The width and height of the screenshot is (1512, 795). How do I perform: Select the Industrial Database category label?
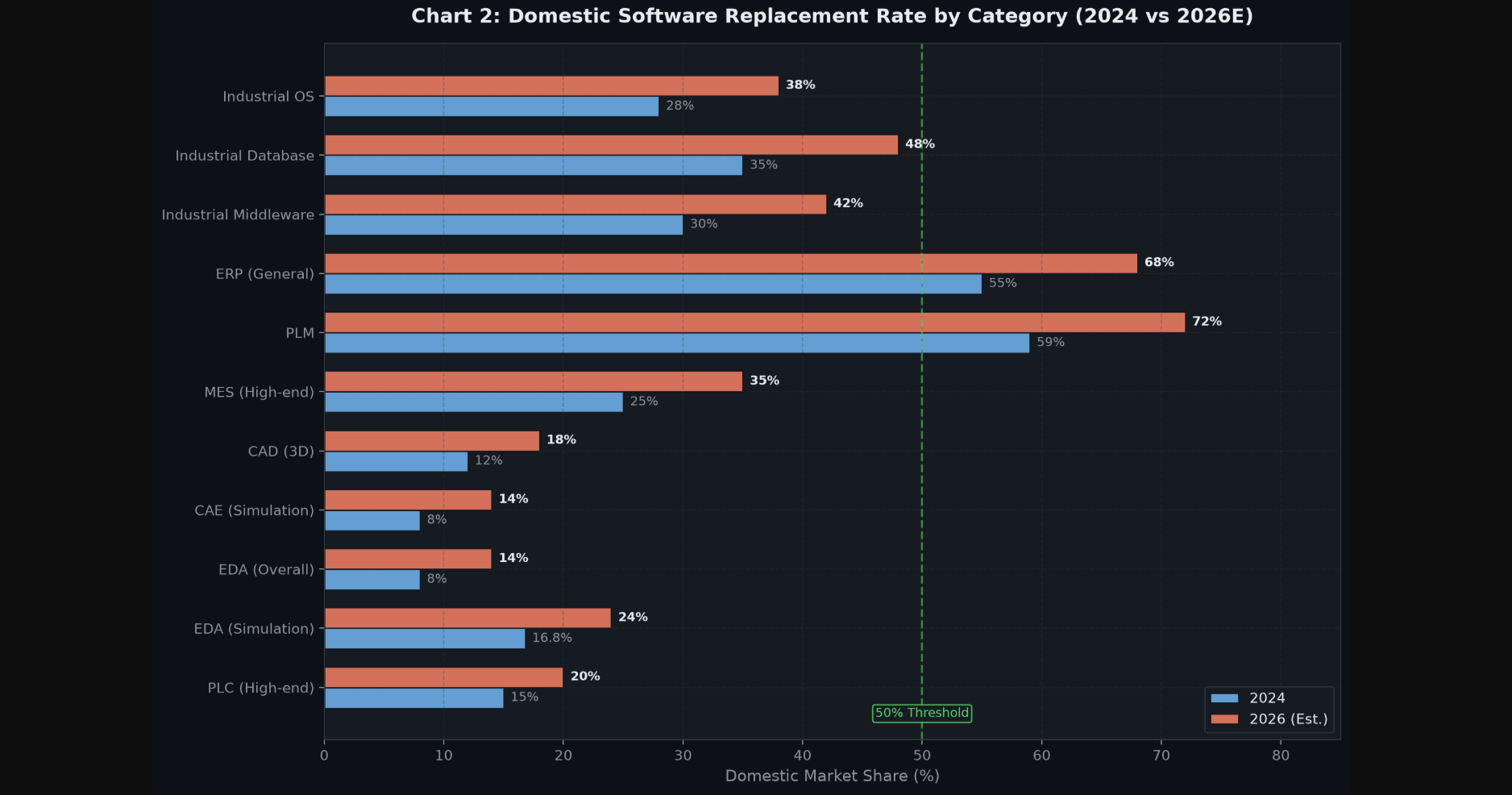(x=245, y=156)
